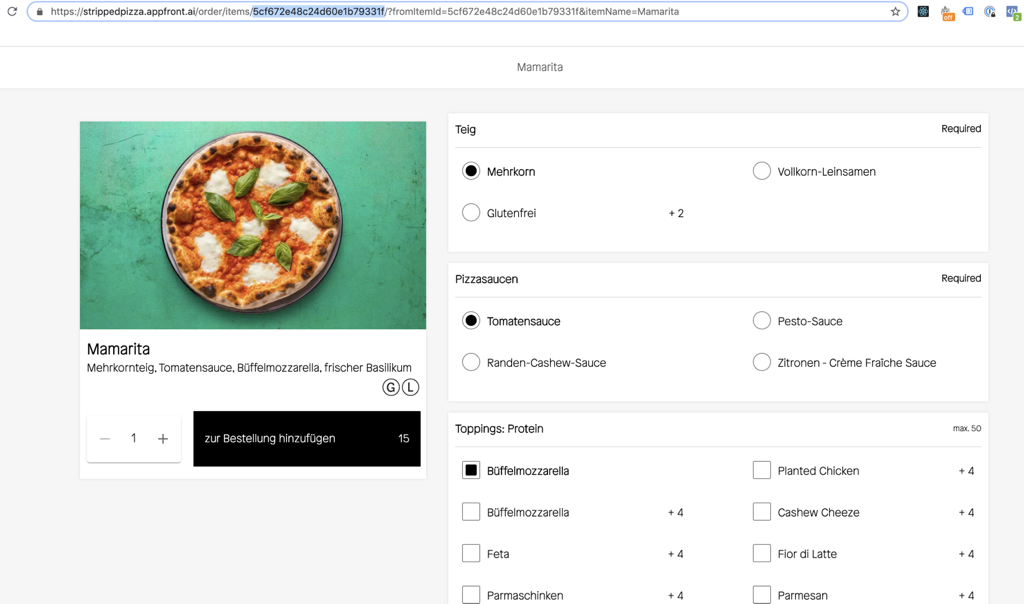Click the 'Pizzasaucen' section heading
Screen dimensions: 1027x604
pos(487,279)
